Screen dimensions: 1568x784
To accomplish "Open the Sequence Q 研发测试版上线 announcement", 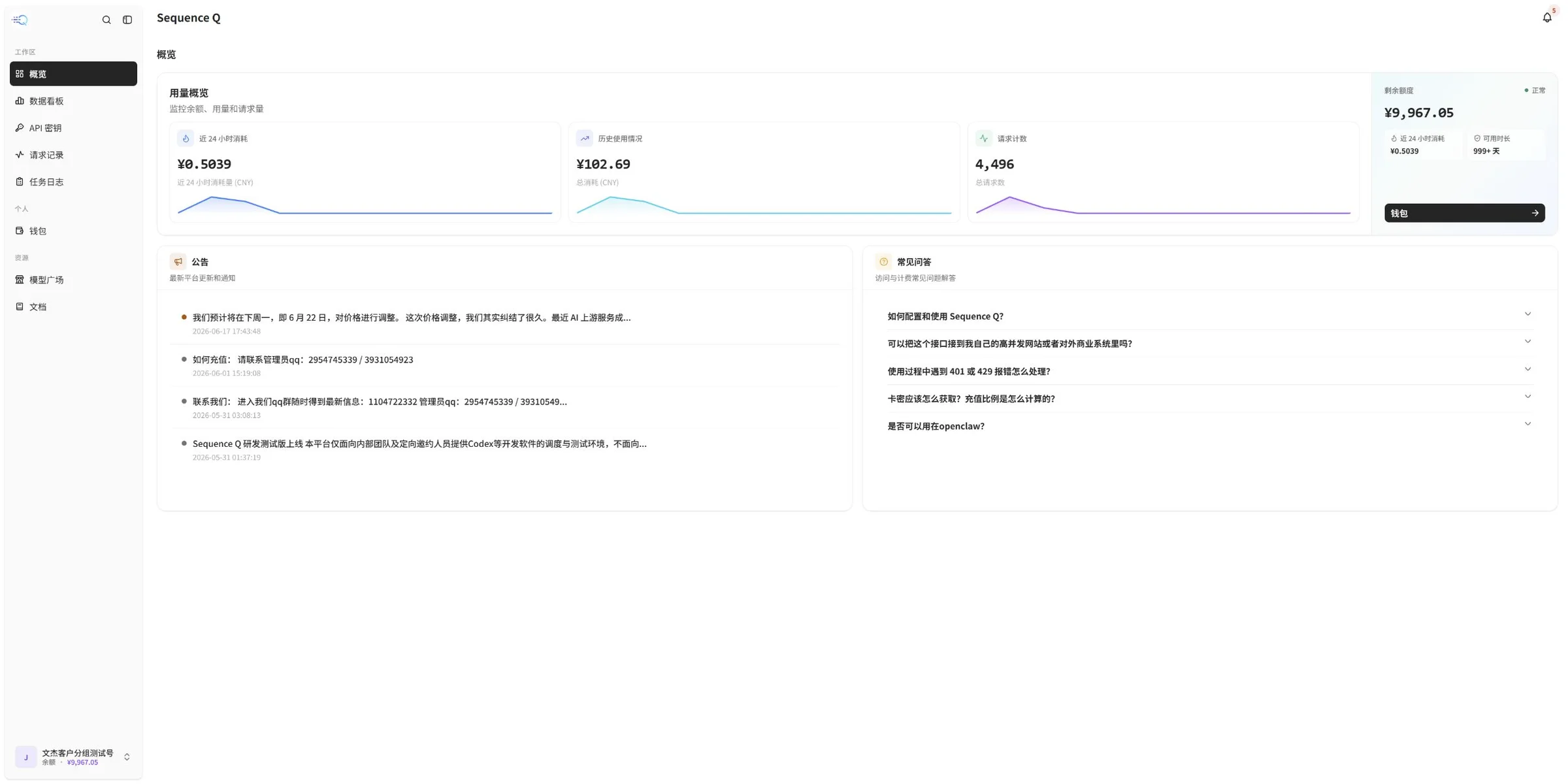I will pyautogui.click(x=504, y=449).
